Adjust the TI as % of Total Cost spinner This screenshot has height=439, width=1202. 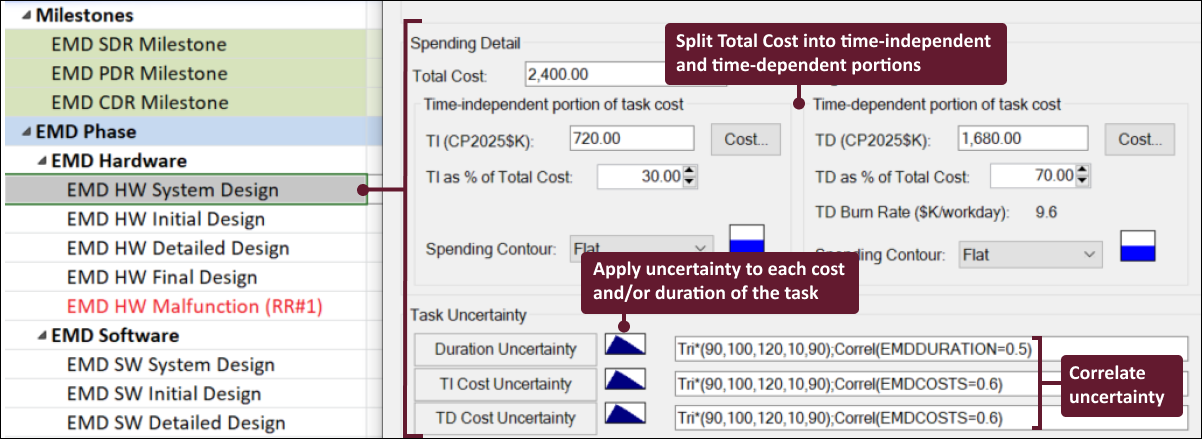[689, 177]
